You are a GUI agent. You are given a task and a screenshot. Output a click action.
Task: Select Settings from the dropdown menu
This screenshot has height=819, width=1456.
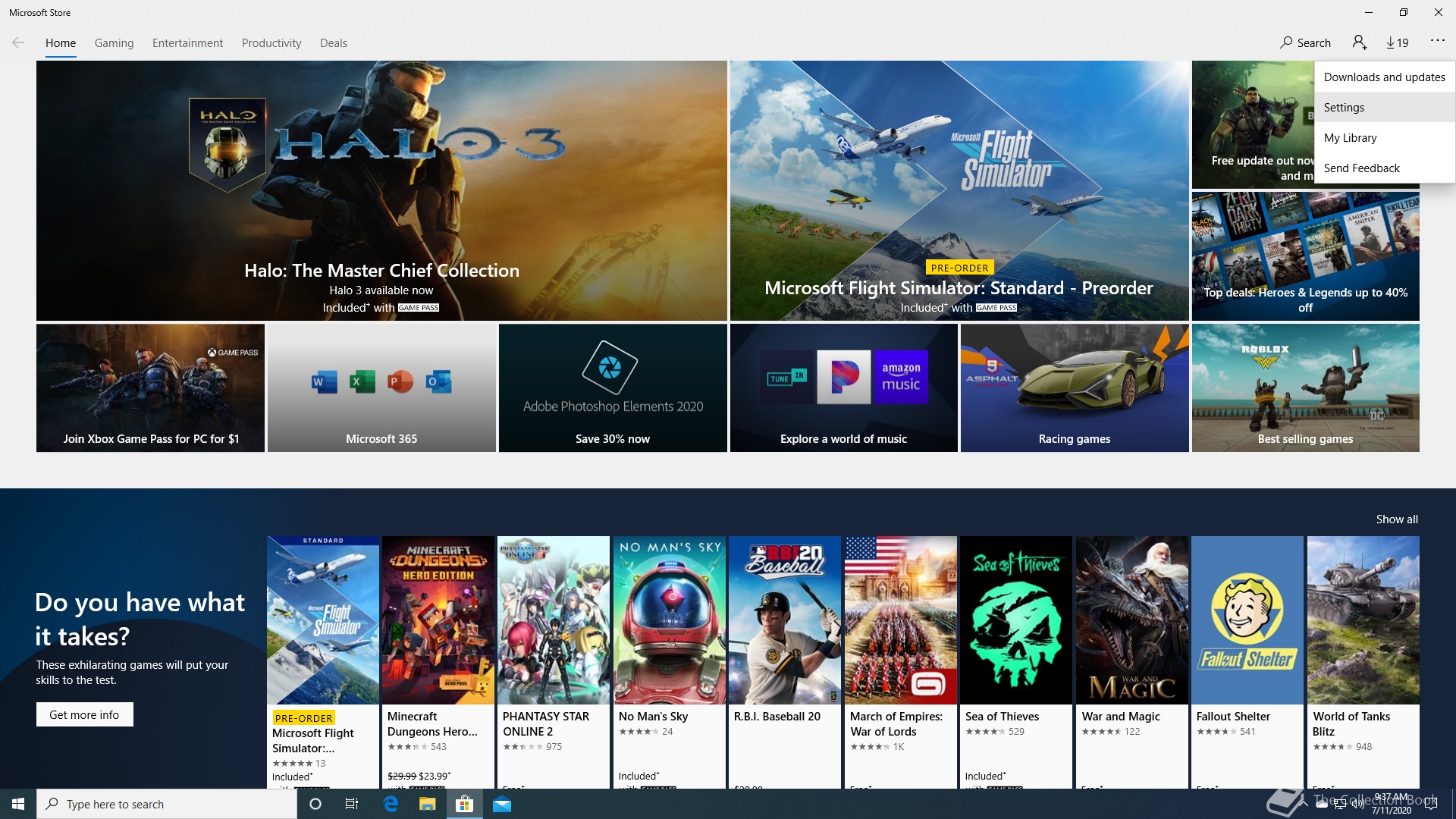point(1344,108)
